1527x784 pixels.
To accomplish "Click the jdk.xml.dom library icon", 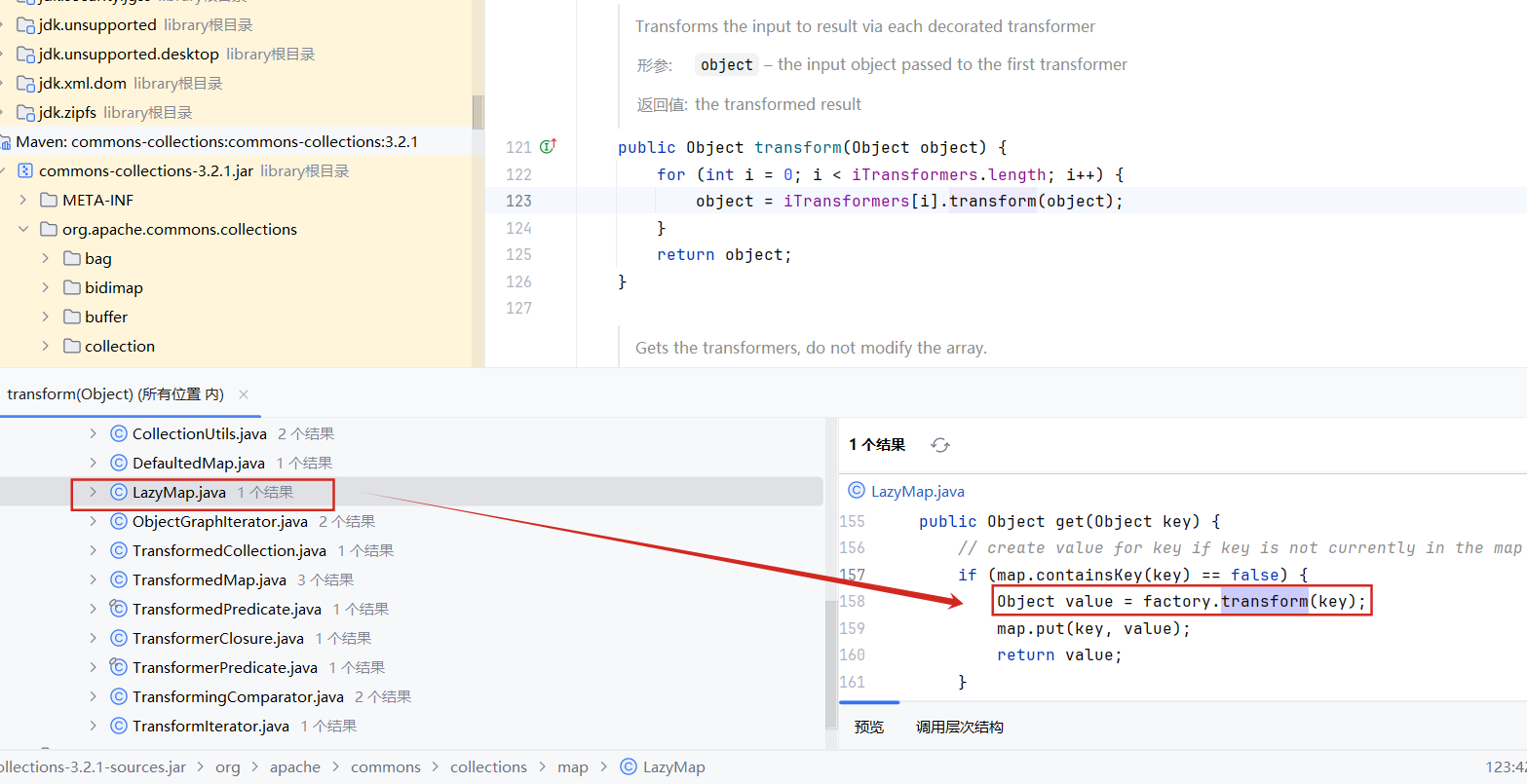I will (26, 83).
